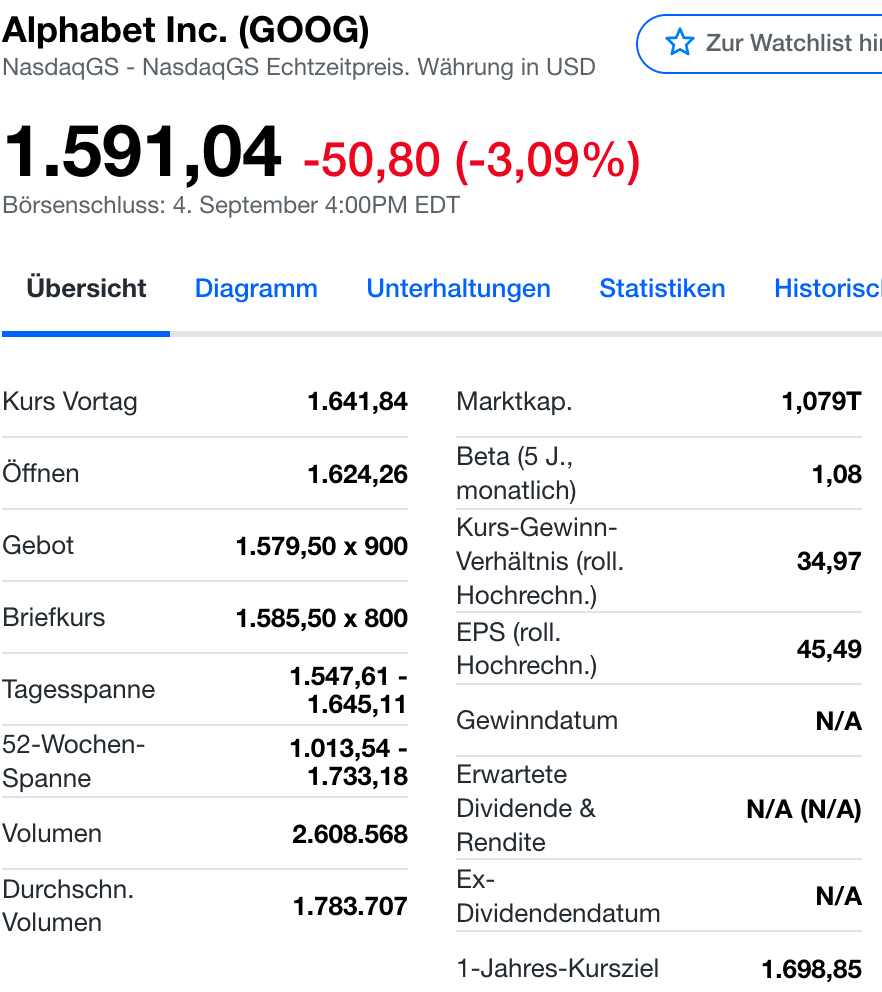
Task: Click the star icon next to Zur Watchlist
Action: (x=679, y=43)
